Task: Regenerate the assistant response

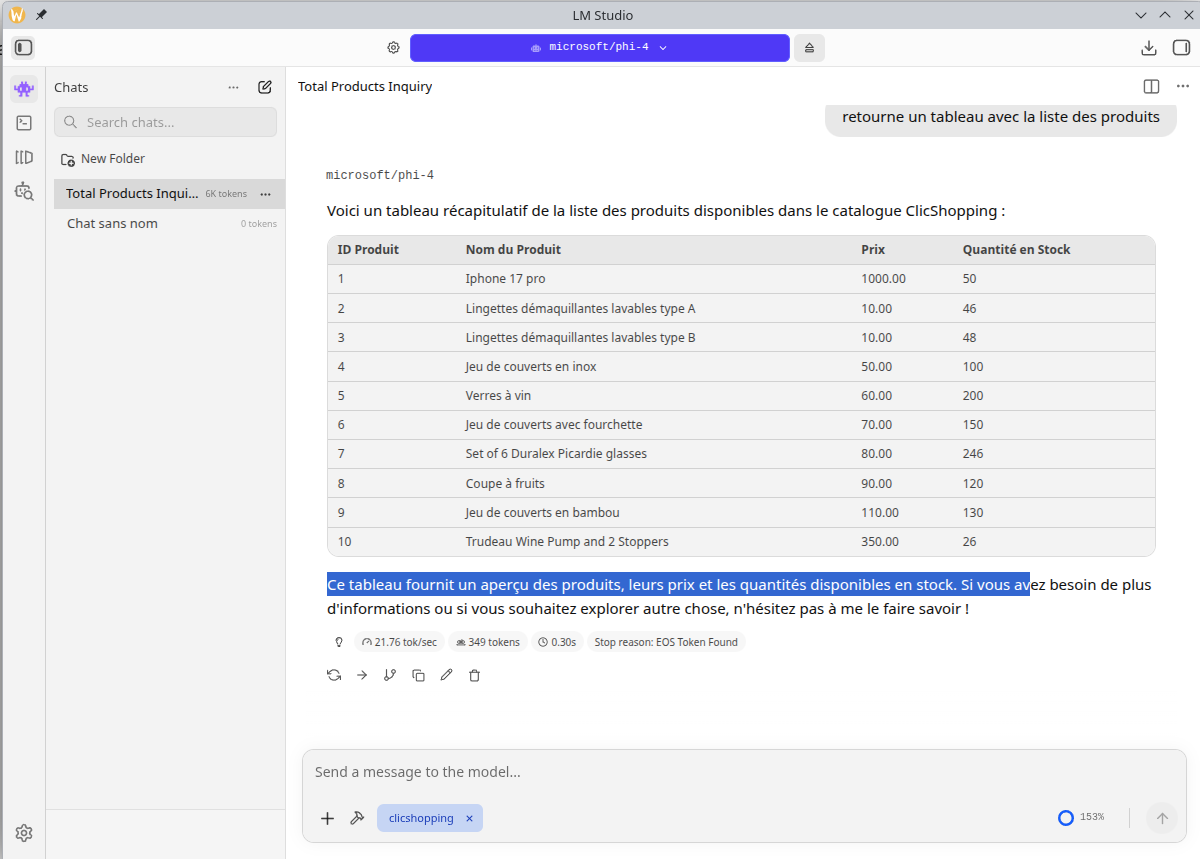Action: (334, 675)
